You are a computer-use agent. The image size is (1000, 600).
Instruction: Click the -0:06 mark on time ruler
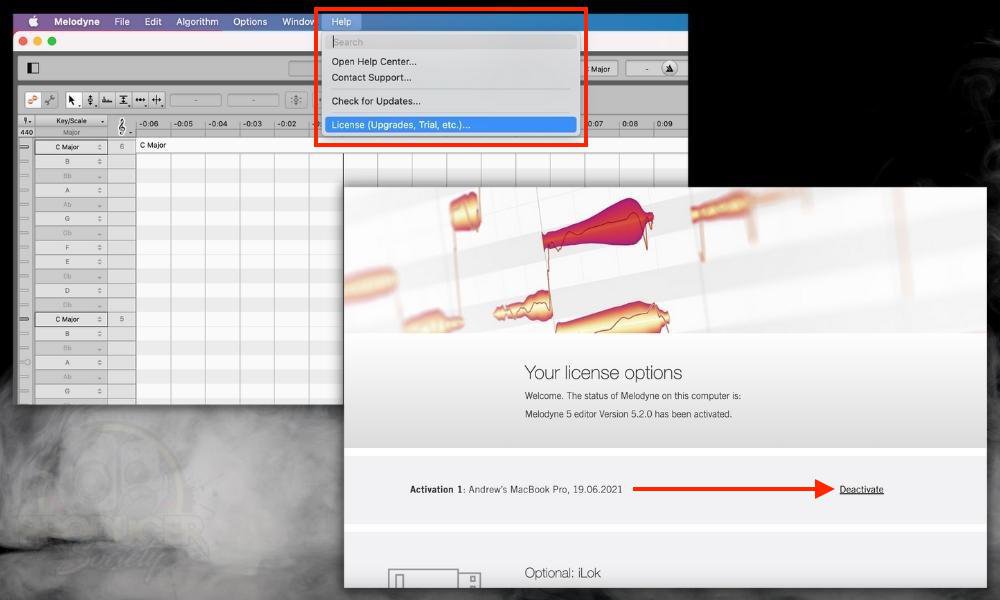pyautogui.click(x=149, y=124)
